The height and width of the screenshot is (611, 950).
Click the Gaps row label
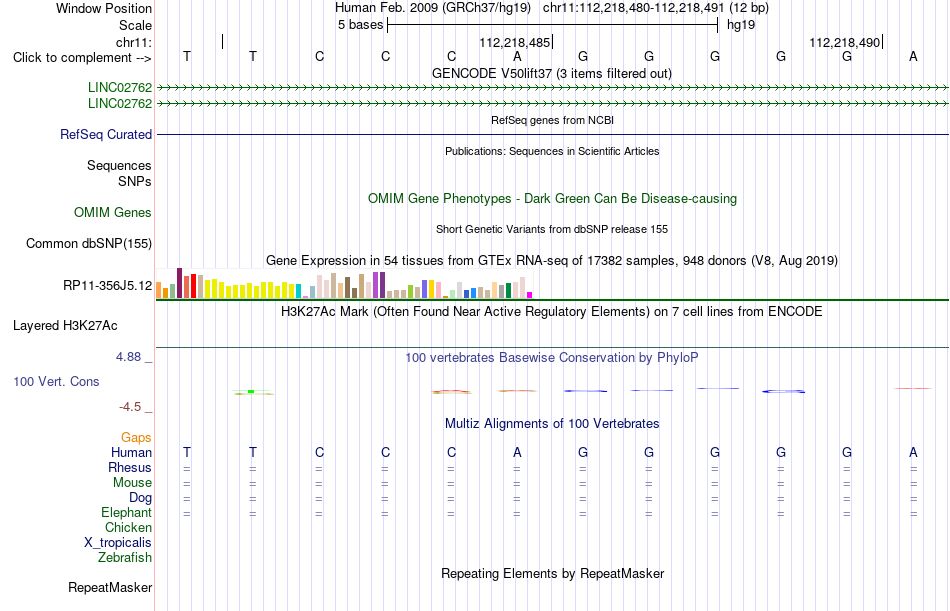[x=136, y=438]
